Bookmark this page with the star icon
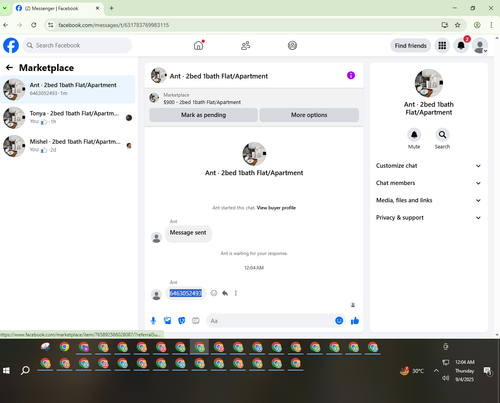Screen dimensions: 500x403 458,25
